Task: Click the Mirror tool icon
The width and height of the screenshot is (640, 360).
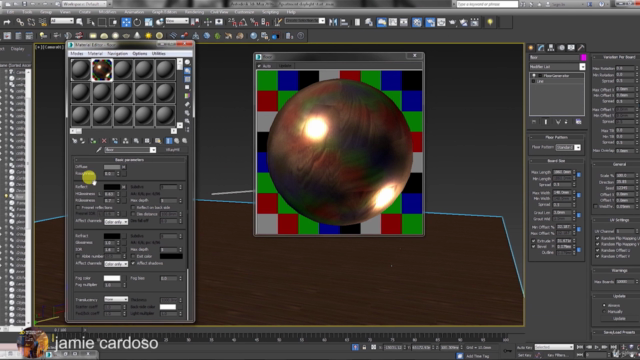Action: pos(333,22)
